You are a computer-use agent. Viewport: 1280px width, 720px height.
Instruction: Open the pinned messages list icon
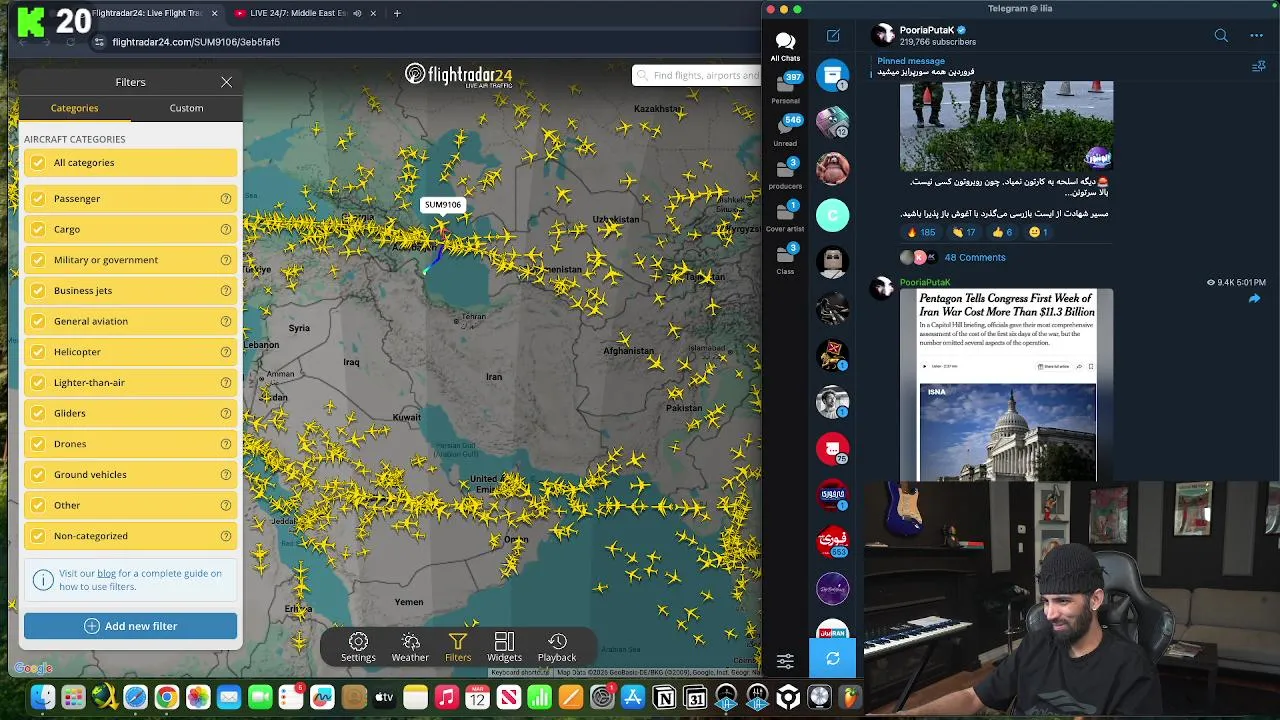click(1259, 66)
